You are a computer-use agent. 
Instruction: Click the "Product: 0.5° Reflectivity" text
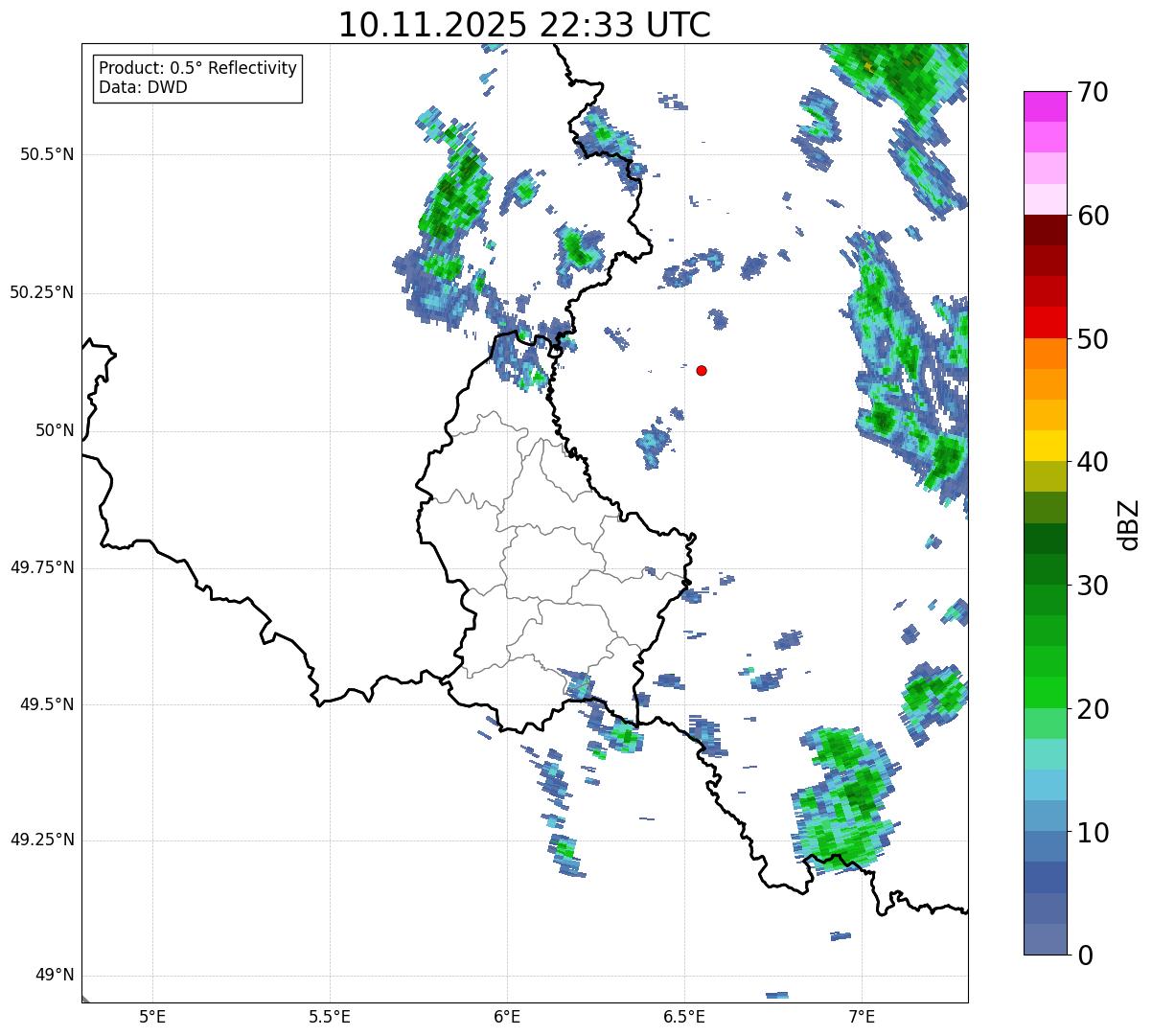pos(197,68)
